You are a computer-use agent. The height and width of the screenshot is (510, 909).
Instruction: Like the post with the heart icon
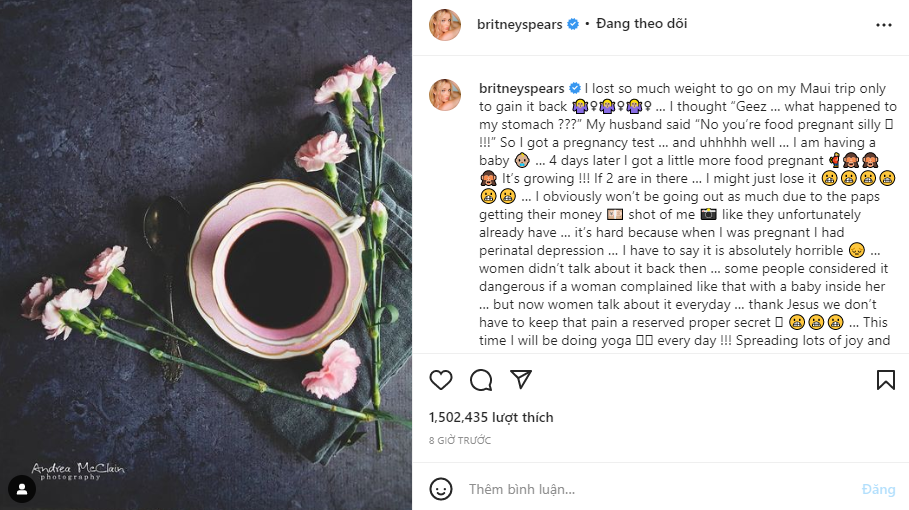click(441, 380)
